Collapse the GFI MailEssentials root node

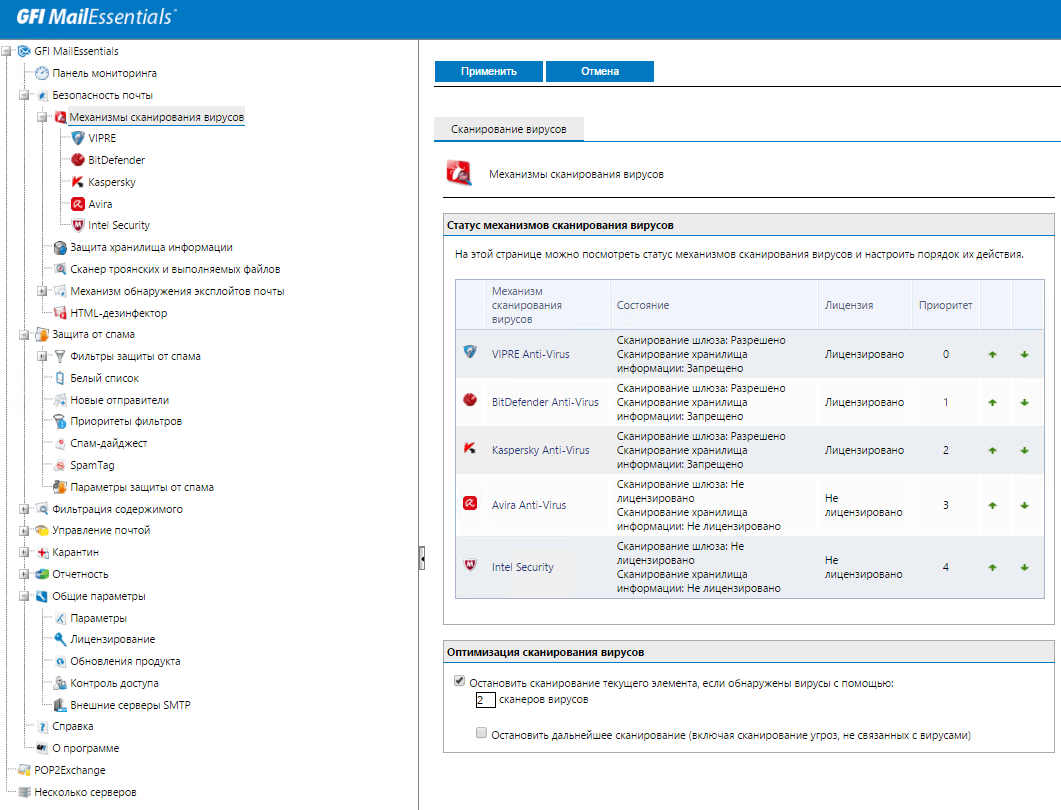(6, 51)
